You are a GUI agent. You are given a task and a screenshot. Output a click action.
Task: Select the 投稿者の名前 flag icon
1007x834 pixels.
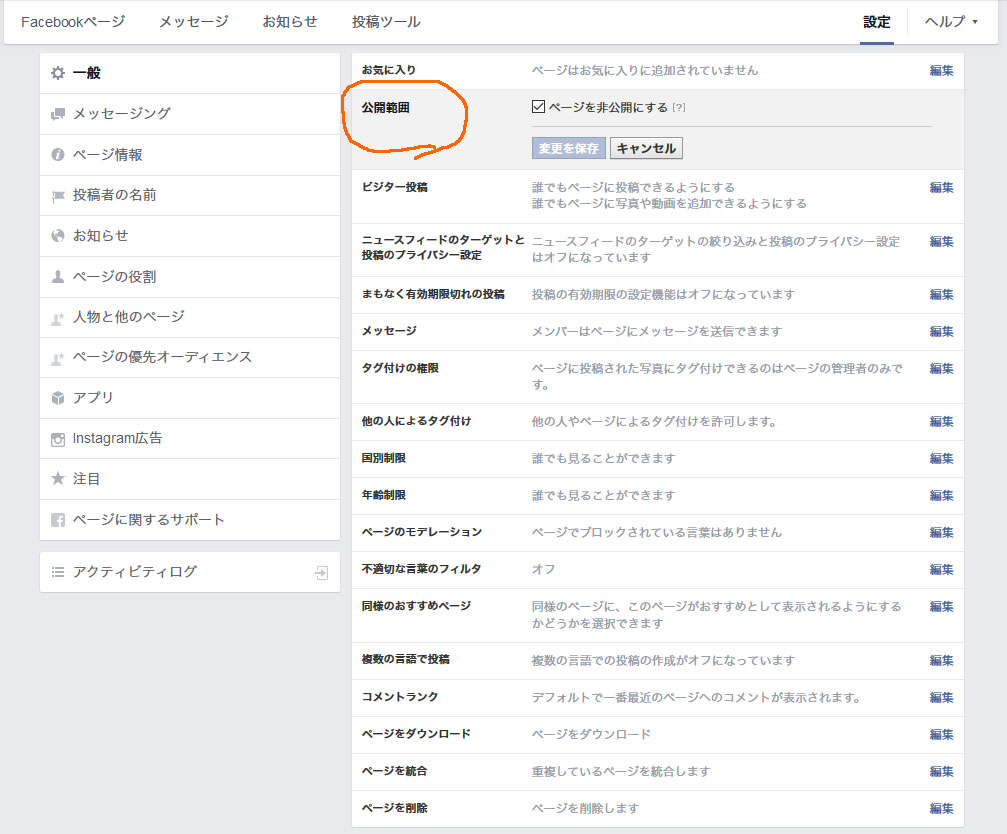58,194
